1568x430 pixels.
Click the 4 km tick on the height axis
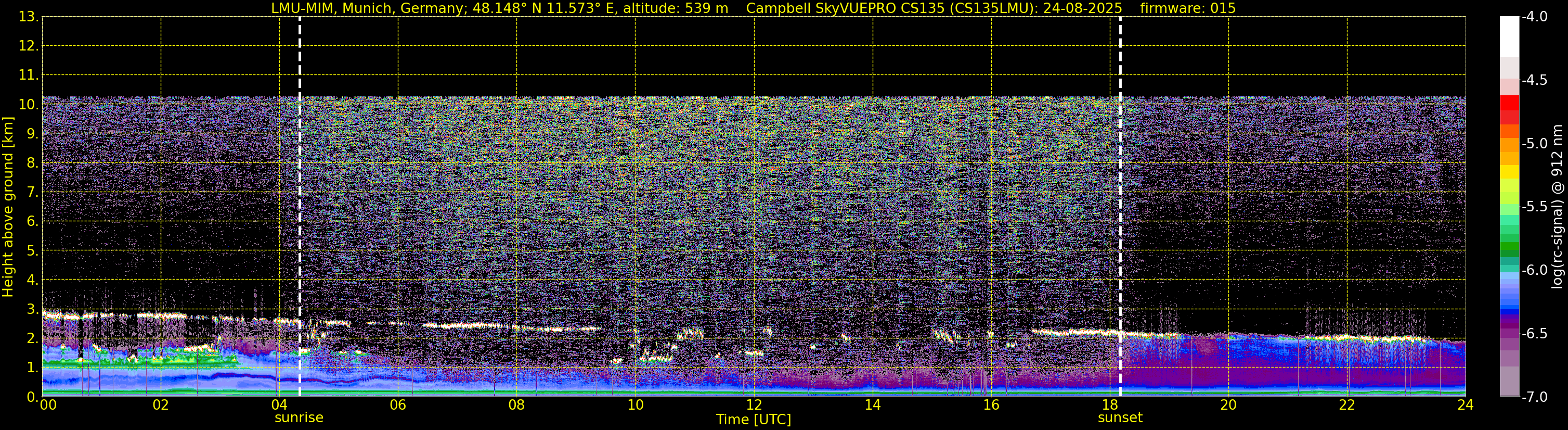pos(32,280)
